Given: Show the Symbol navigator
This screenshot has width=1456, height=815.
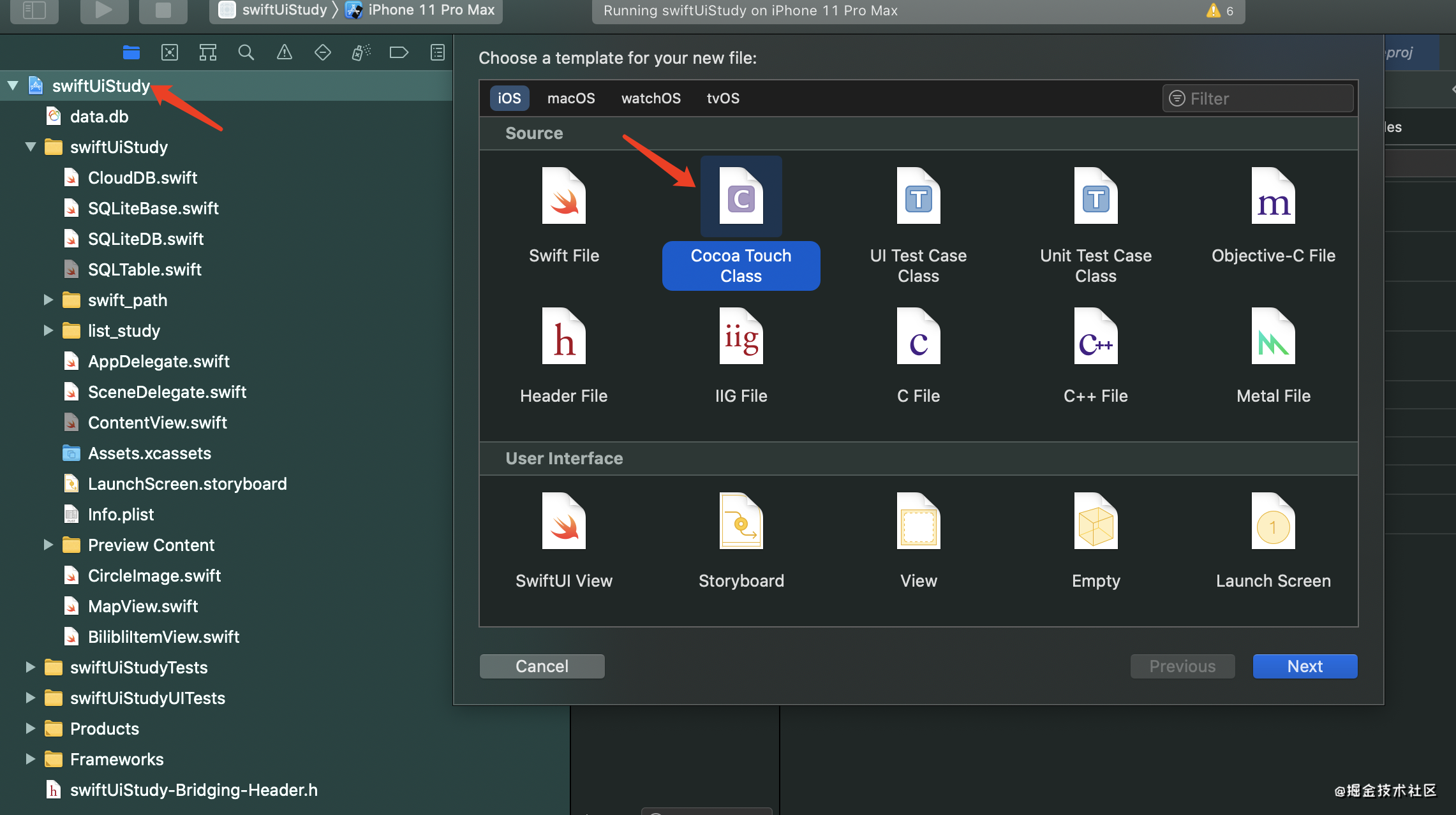Looking at the screenshot, I should (x=208, y=52).
